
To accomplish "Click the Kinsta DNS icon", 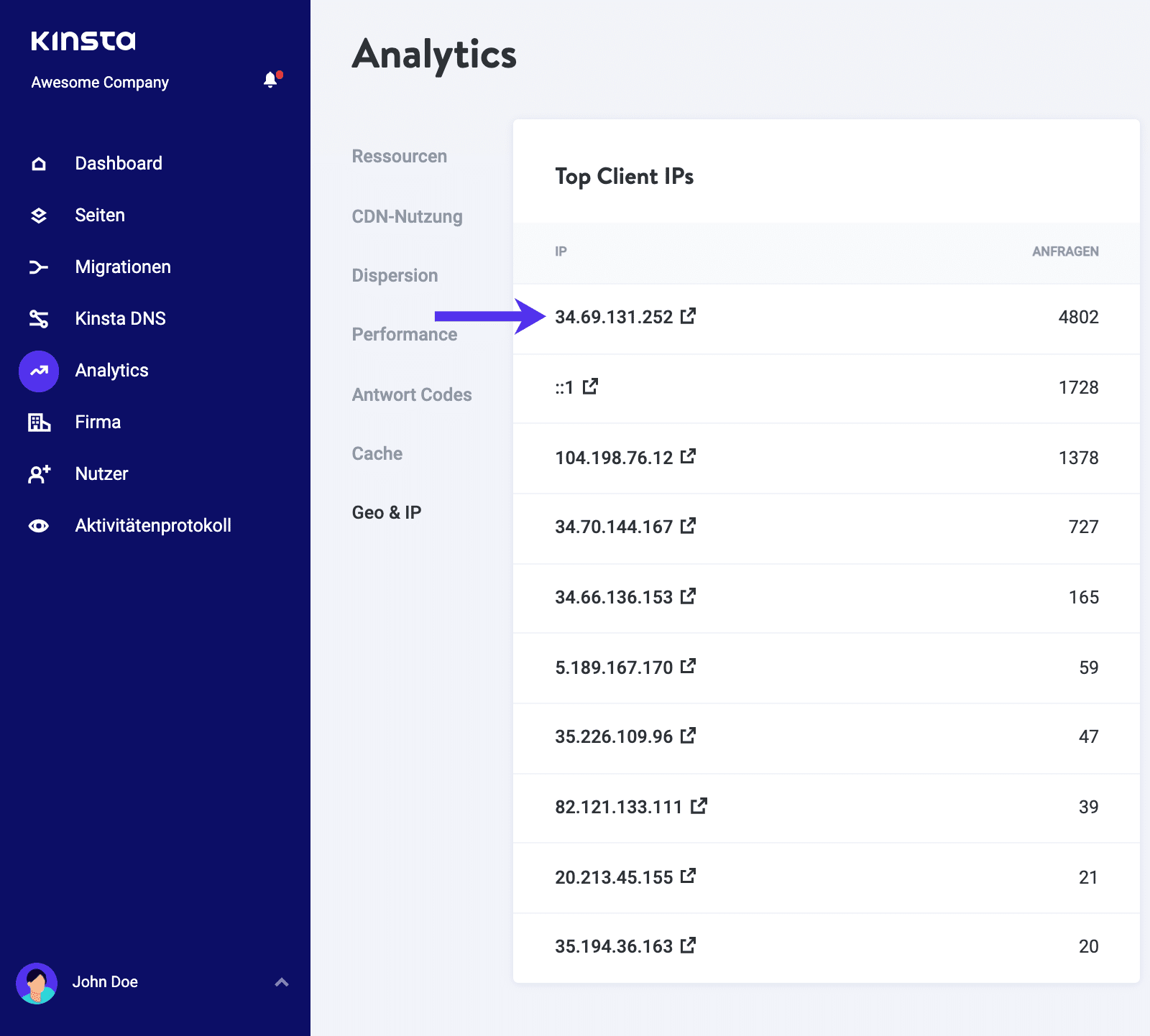I will pyautogui.click(x=39, y=319).
